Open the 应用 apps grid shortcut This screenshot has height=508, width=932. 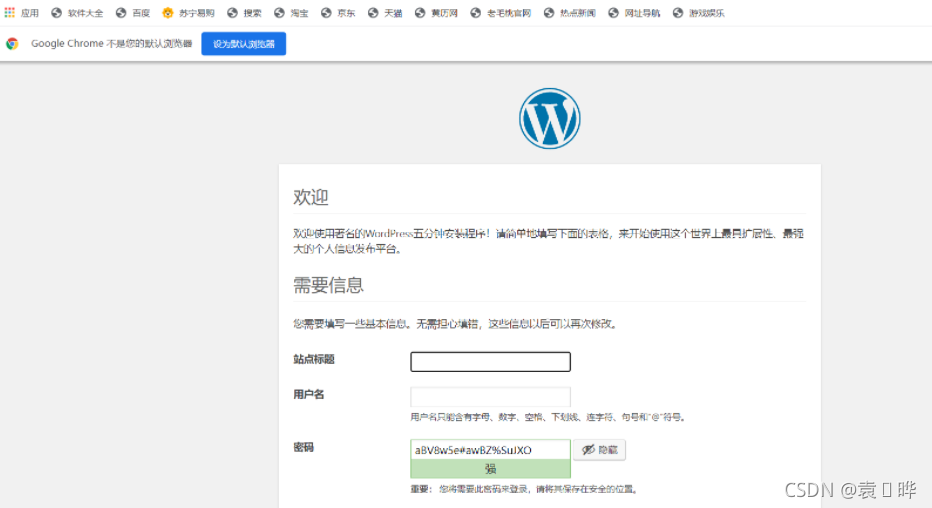21,12
